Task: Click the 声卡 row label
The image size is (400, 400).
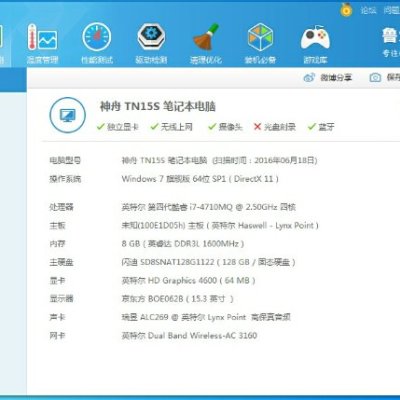Action: (x=57, y=317)
